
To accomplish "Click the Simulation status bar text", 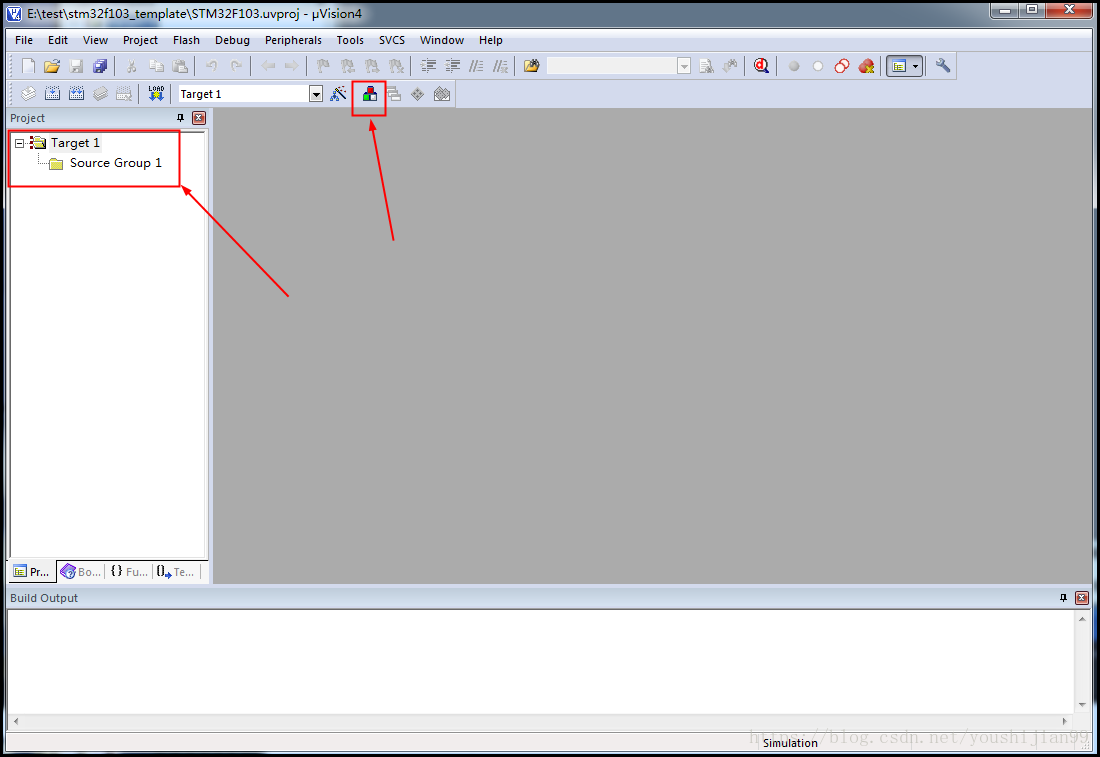I will tap(790, 743).
